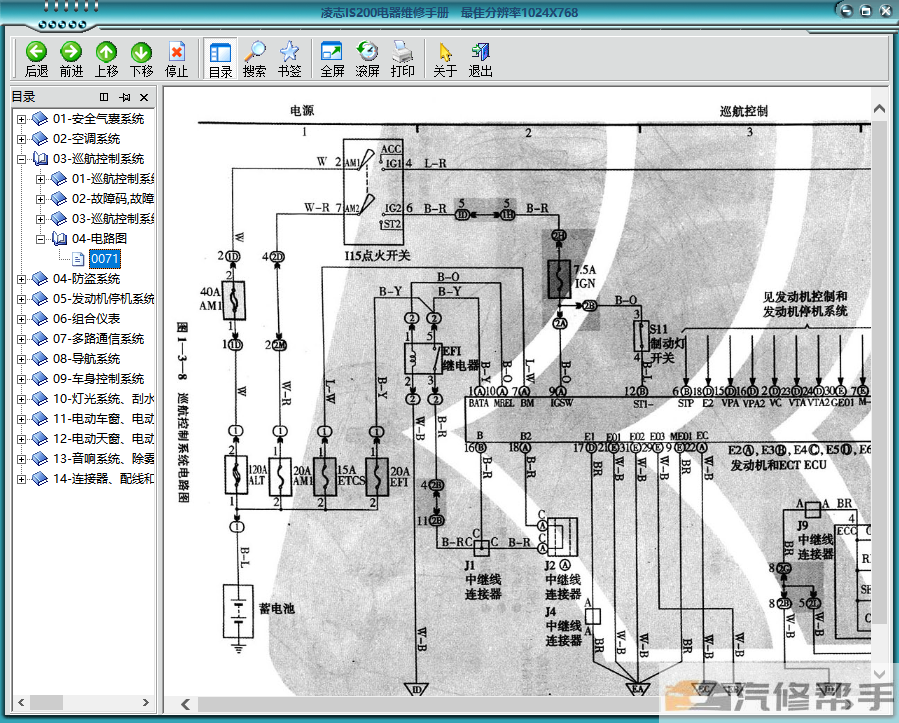Open the 书签 bookmarks tool

[290, 58]
